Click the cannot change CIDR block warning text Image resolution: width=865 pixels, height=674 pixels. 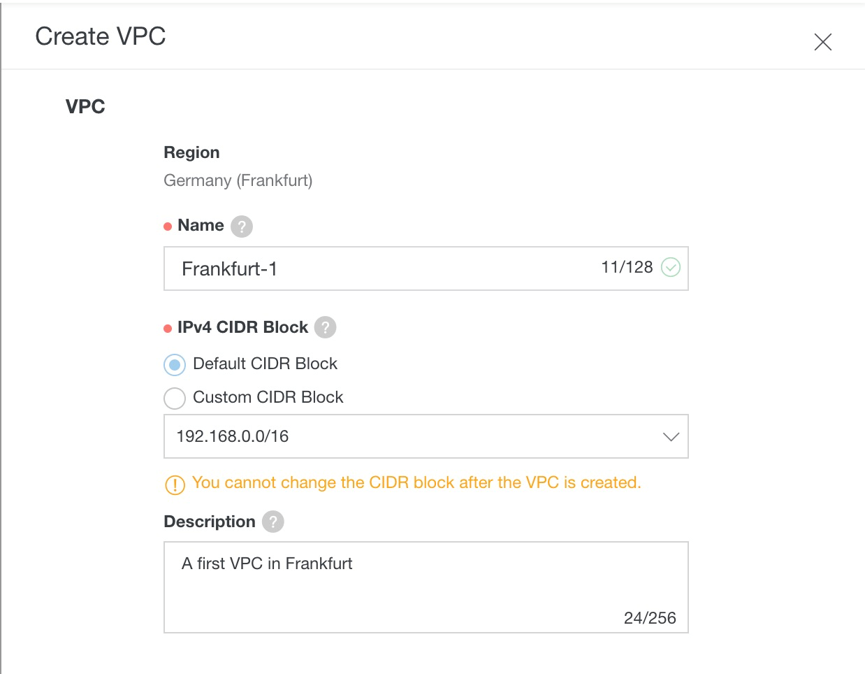click(x=416, y=483)
